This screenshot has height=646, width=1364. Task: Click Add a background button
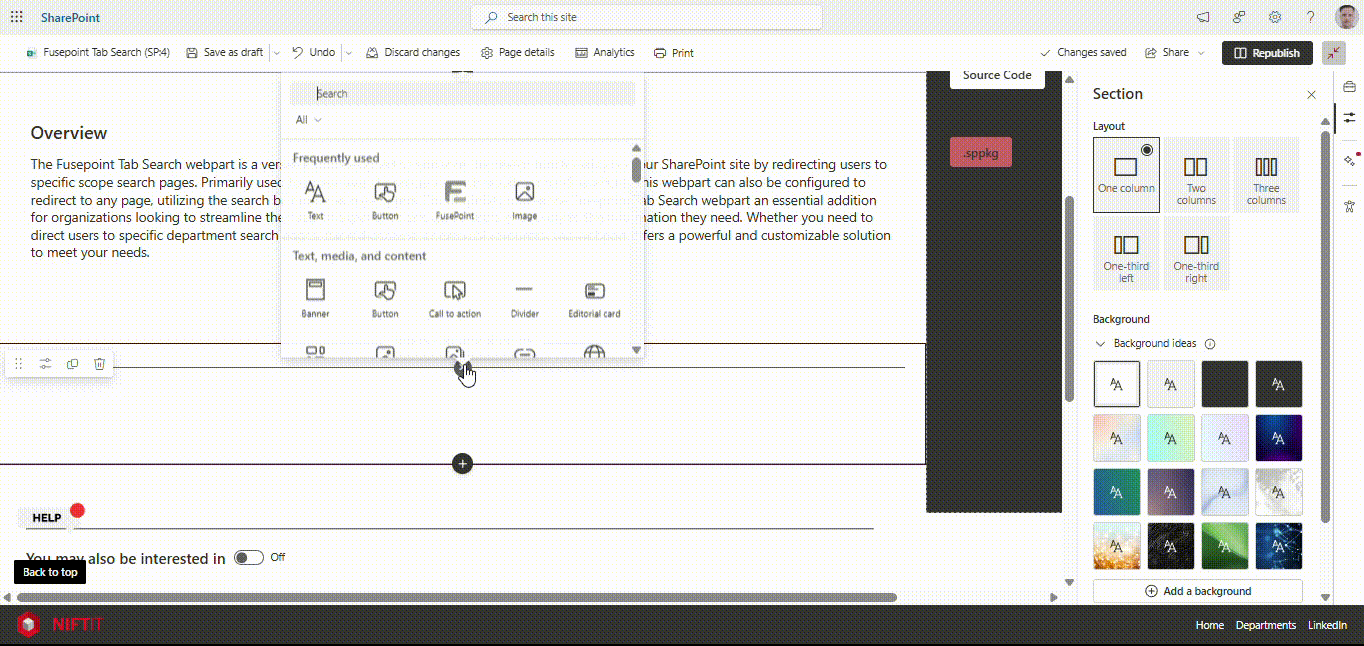click(x=1198, y=591)
